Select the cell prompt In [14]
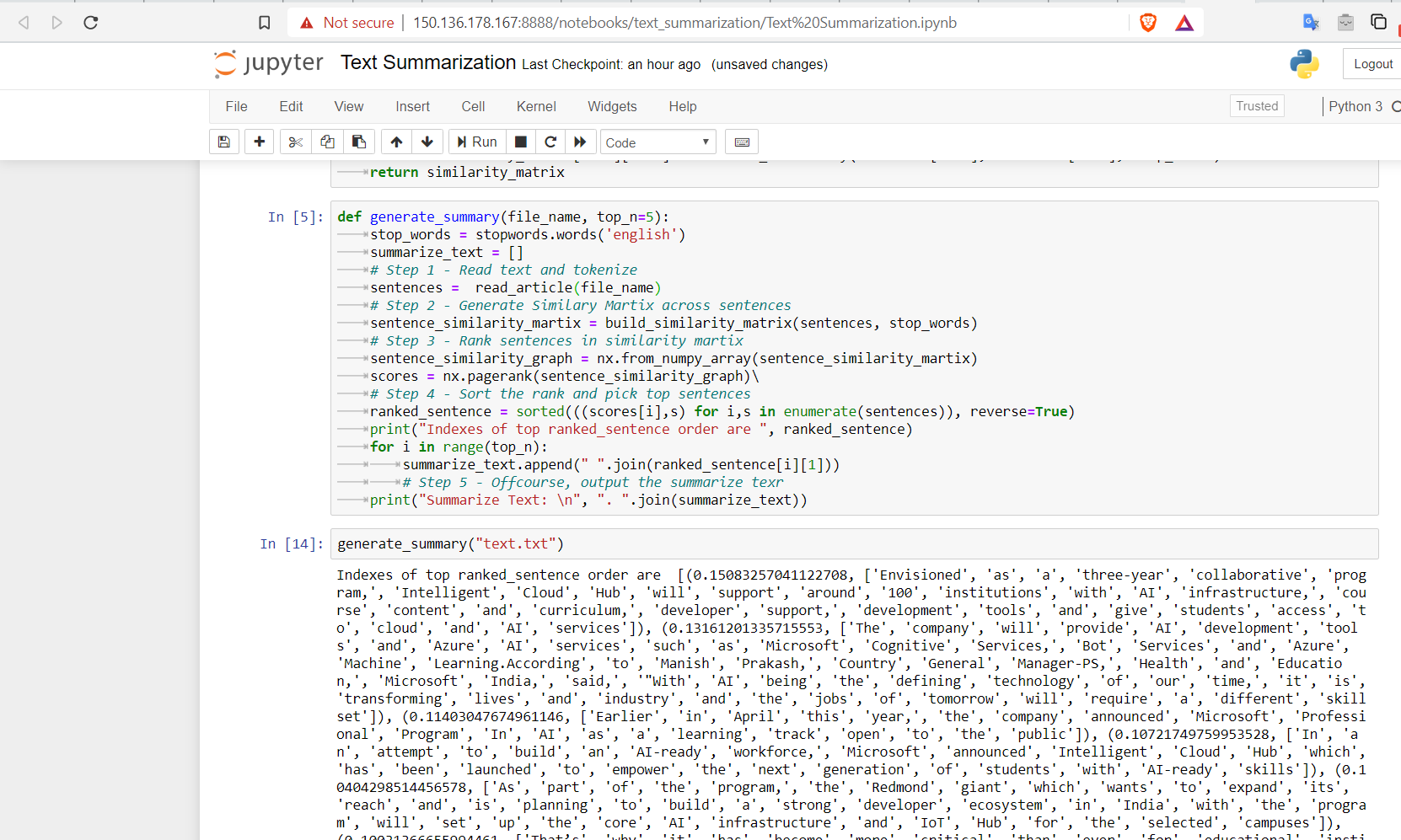The image size is (1401, 840). [x=292, y=544]
